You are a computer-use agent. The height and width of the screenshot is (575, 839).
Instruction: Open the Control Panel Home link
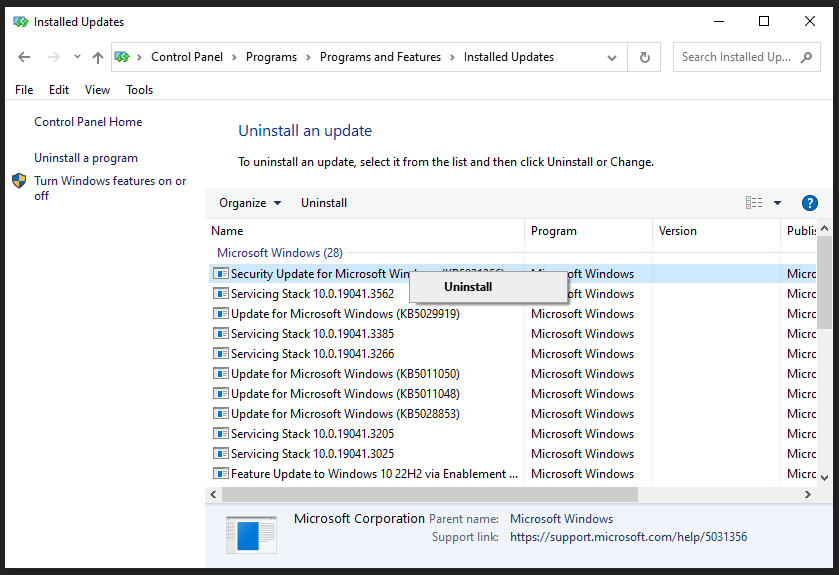click(x=88, y=122)
